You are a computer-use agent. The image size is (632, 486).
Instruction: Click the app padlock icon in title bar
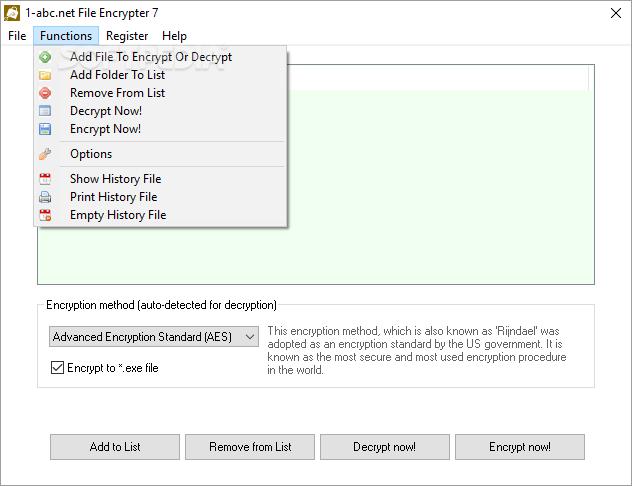(x=12, y=13)
